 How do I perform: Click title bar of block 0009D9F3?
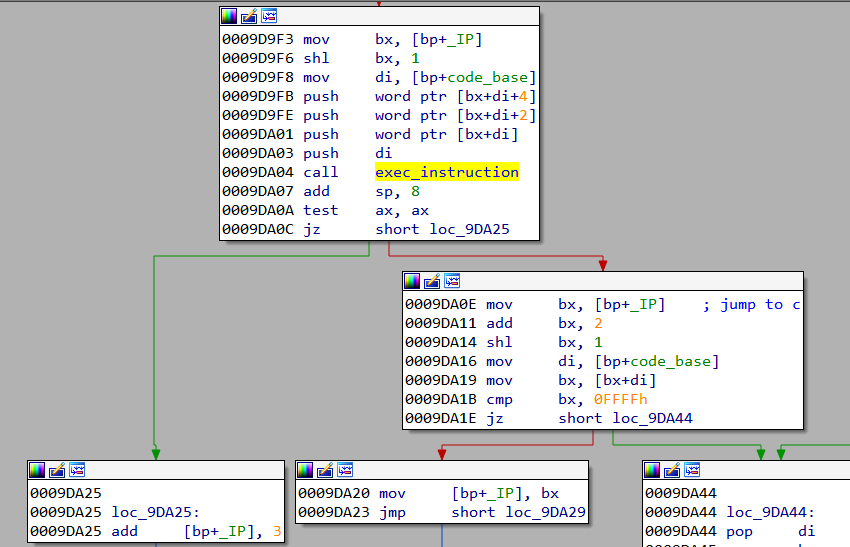379,16
